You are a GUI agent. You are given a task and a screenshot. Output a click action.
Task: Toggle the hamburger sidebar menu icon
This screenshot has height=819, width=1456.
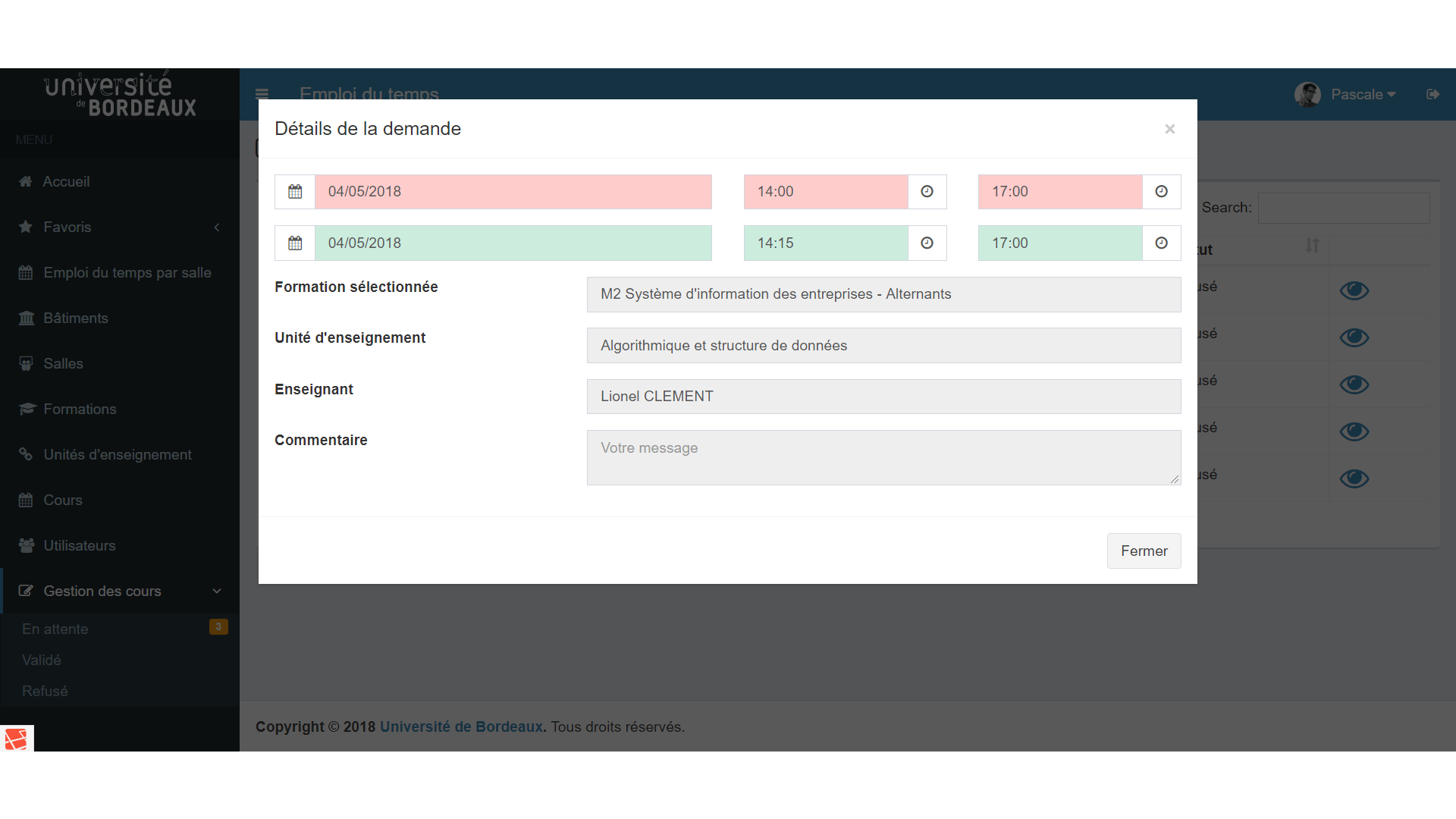262,95
